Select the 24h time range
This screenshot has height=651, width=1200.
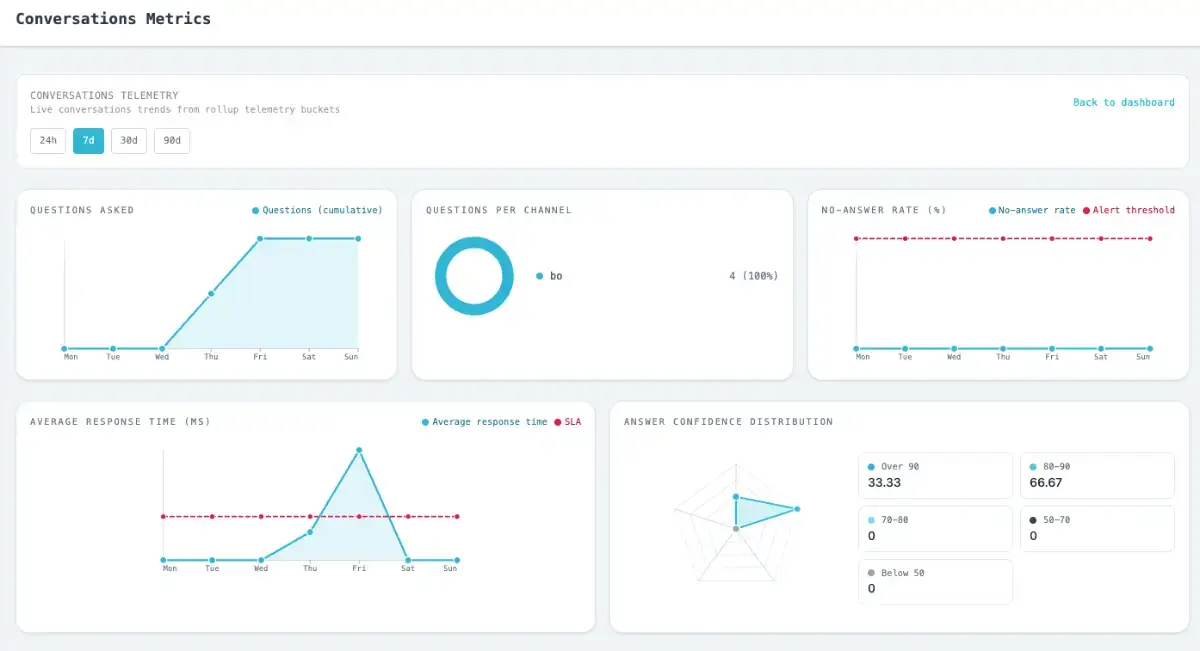pos(48,141)
